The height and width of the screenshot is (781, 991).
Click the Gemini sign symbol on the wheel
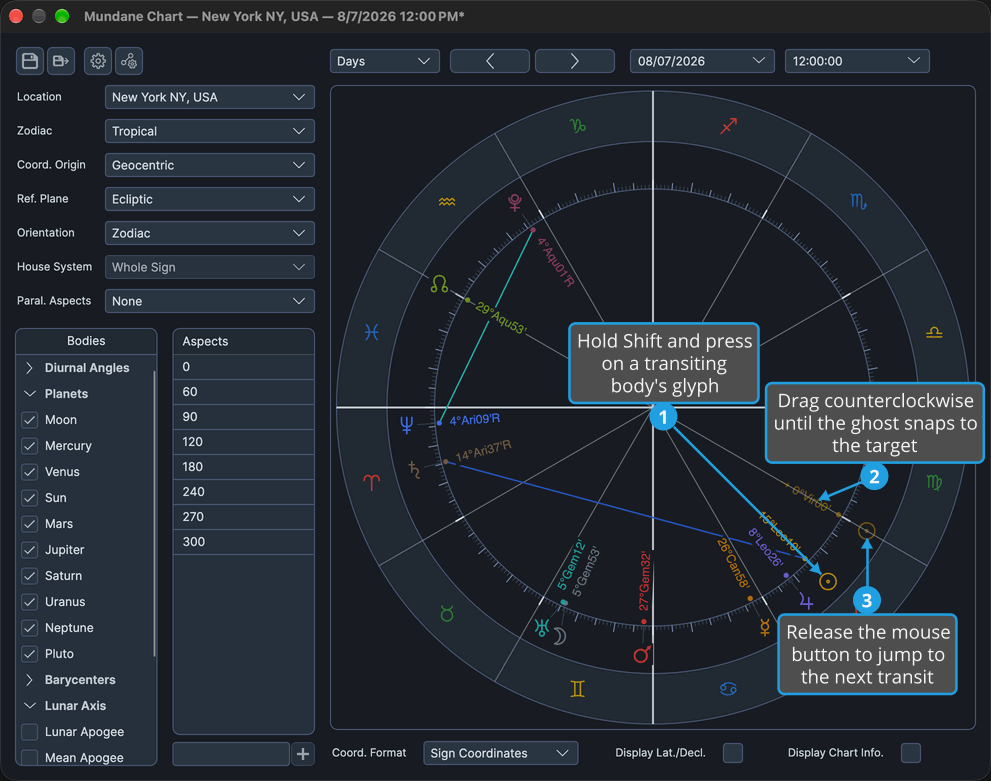pos(577,689)
